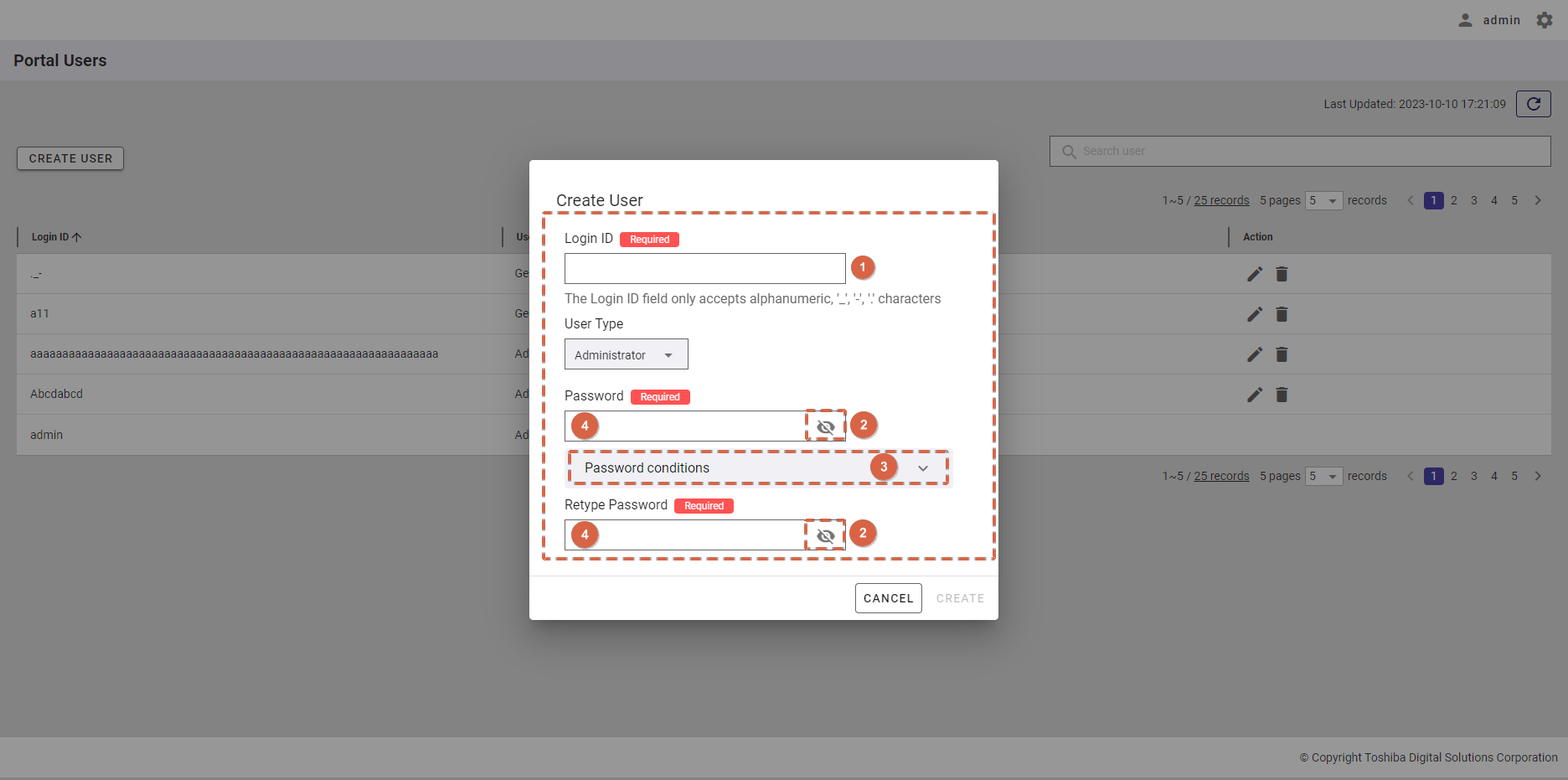
Task: Click the next page arrow in top pagination
Action: point(1538,201)
